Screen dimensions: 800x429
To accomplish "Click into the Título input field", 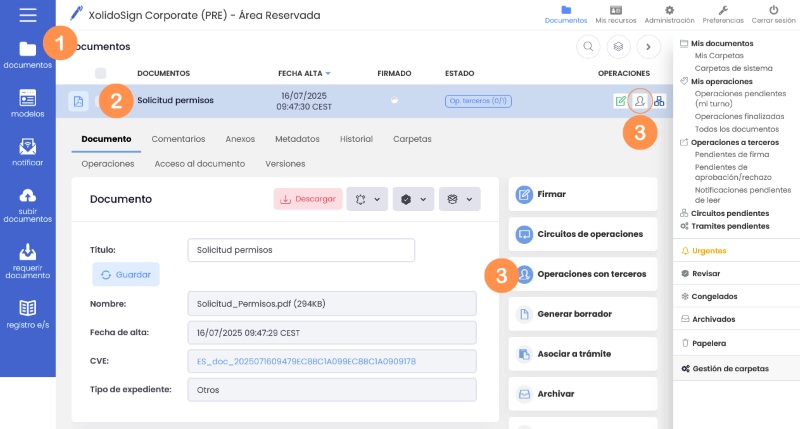I will 301,250.
